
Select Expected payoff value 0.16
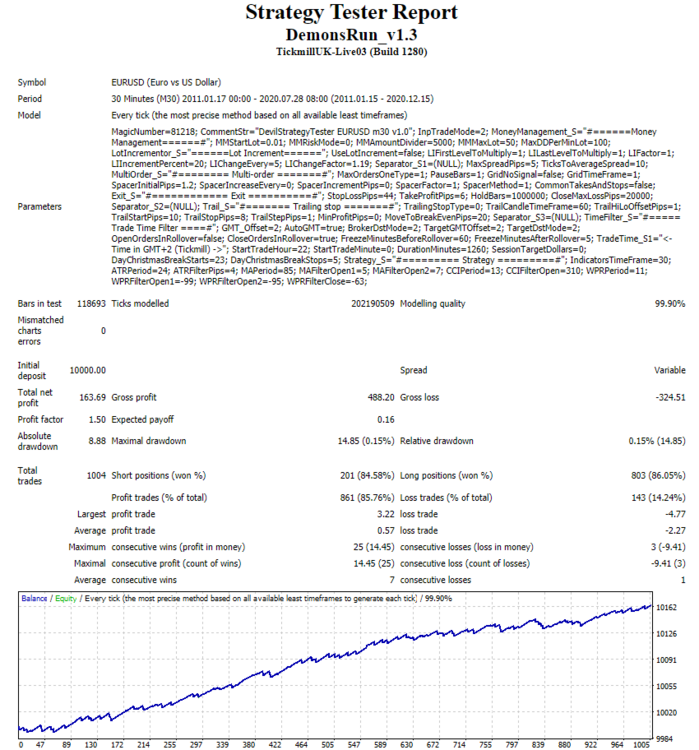[386, 419]
